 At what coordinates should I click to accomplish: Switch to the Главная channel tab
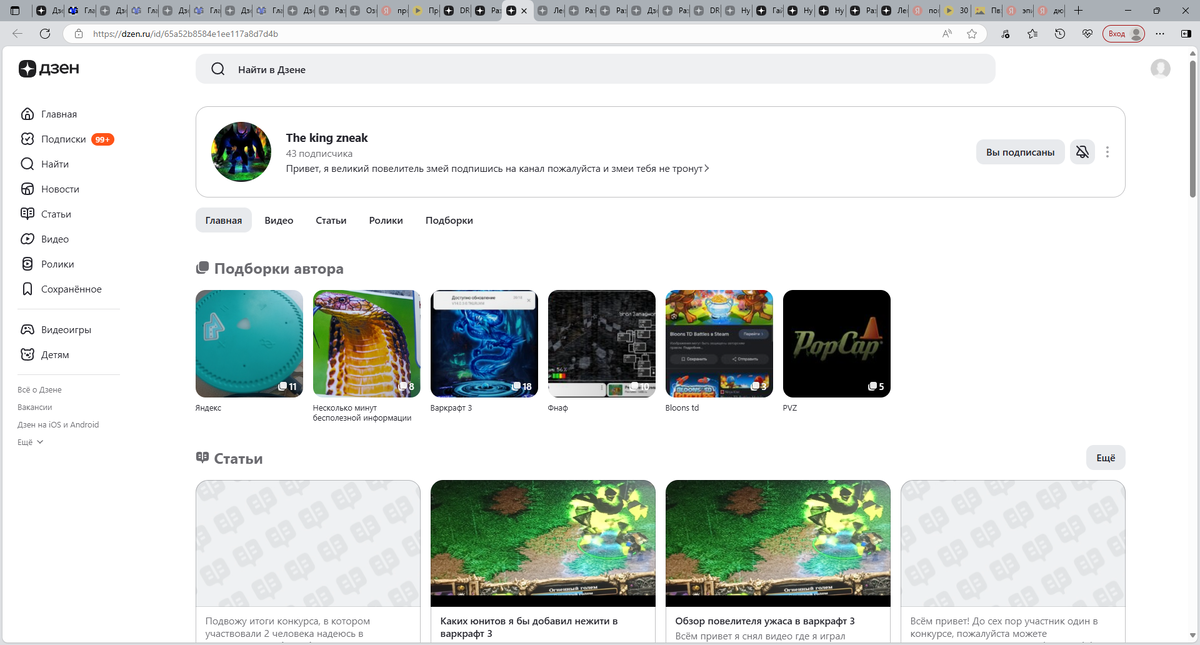click(223, 220)
